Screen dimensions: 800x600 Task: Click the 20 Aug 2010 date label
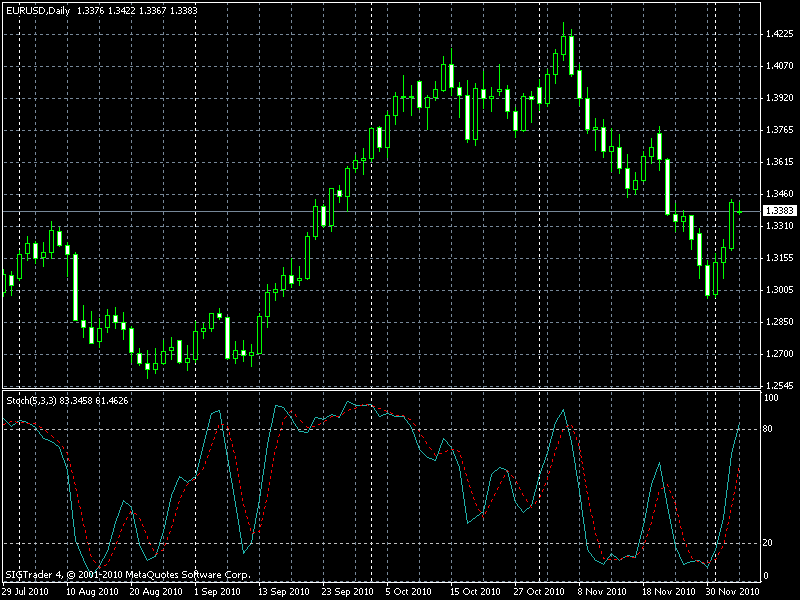click(x=156, y=592)
